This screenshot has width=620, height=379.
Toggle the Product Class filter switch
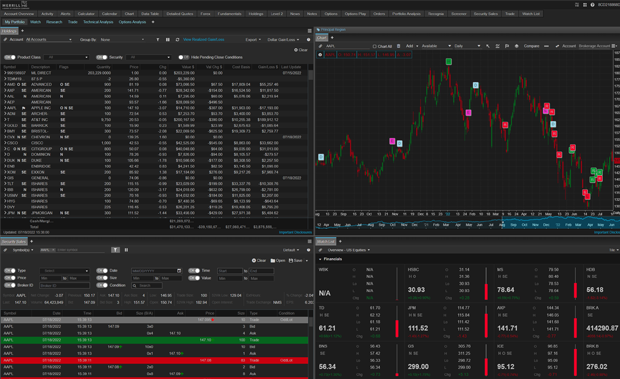[9, 57]
